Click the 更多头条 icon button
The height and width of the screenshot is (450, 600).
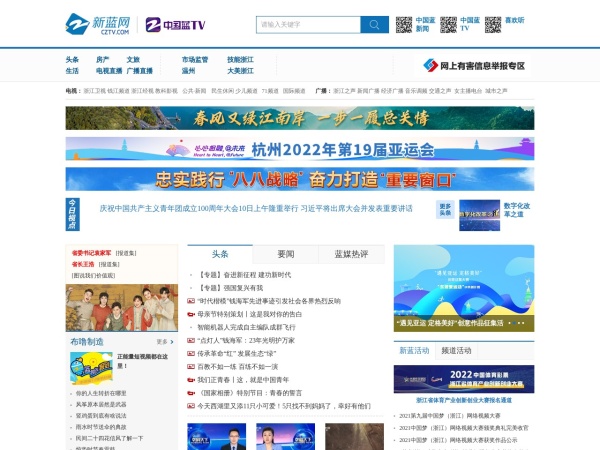446,209
